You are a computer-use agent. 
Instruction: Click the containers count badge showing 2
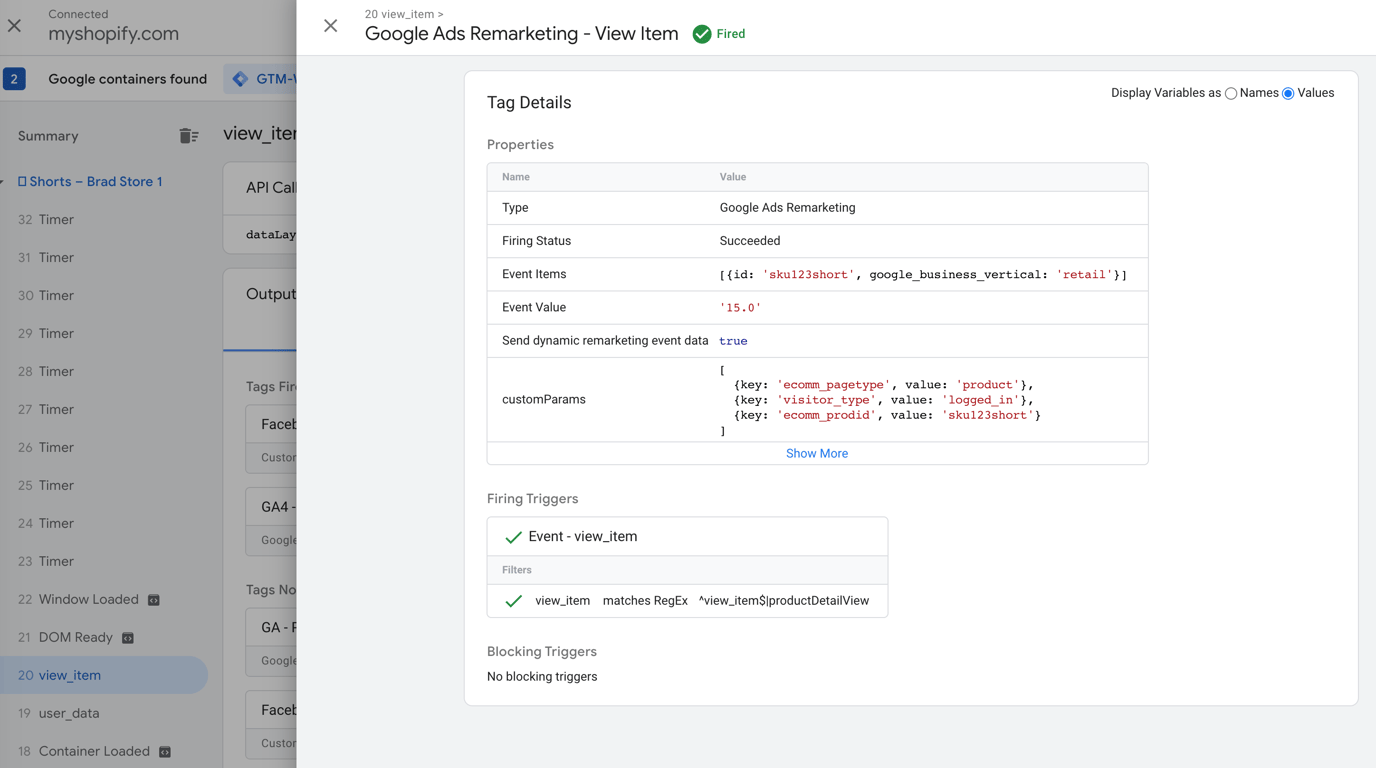(x=14, y=79)
